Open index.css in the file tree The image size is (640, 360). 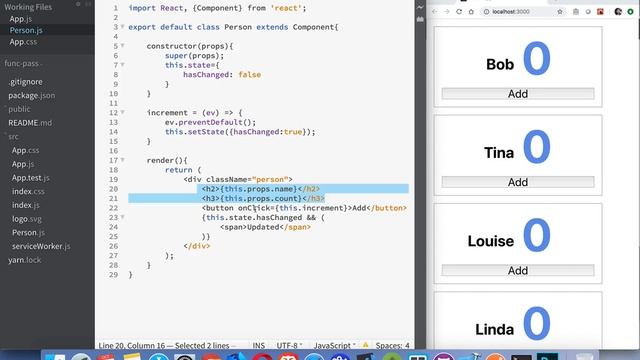[x=28, y=191]
